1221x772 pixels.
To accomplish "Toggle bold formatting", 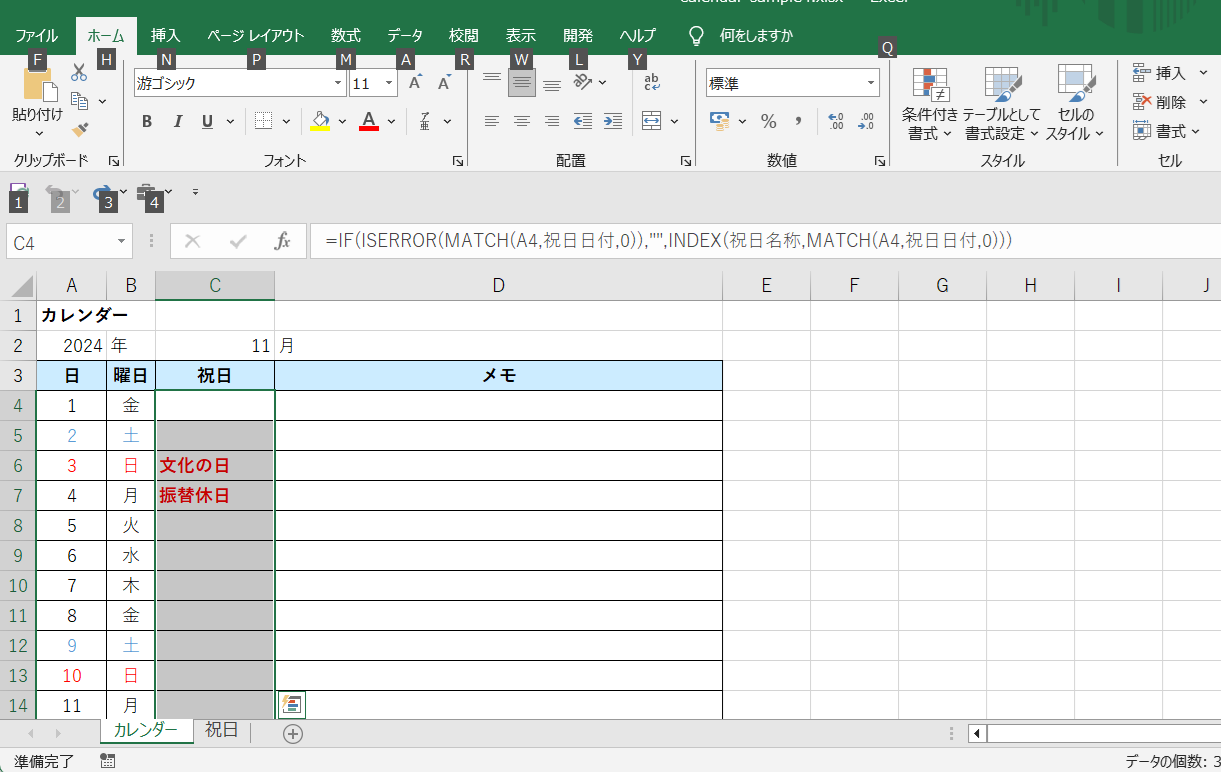I will click(x=147, y=121).
